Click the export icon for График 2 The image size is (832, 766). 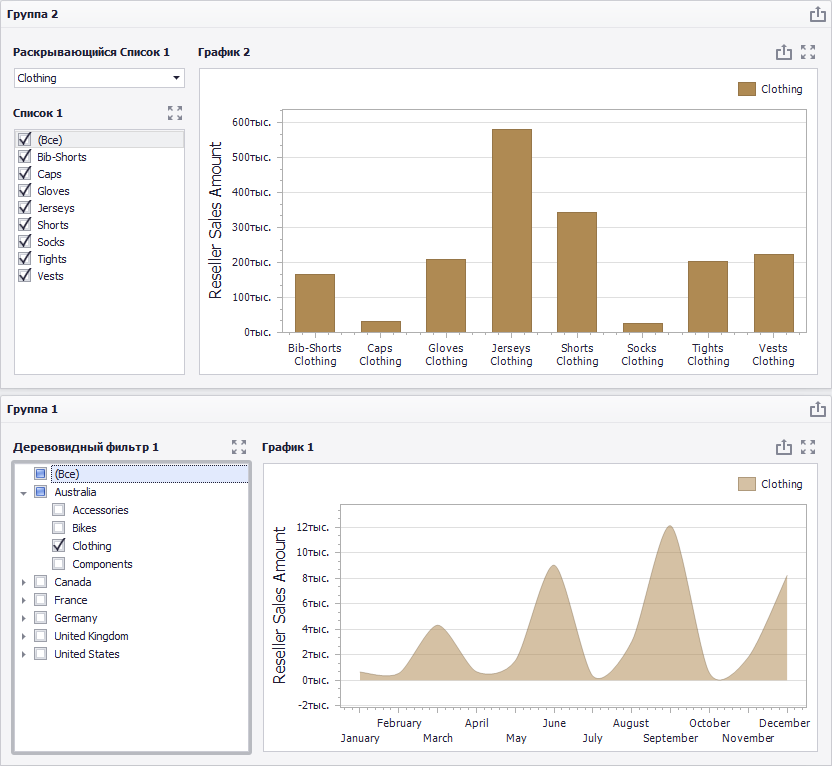784,52
